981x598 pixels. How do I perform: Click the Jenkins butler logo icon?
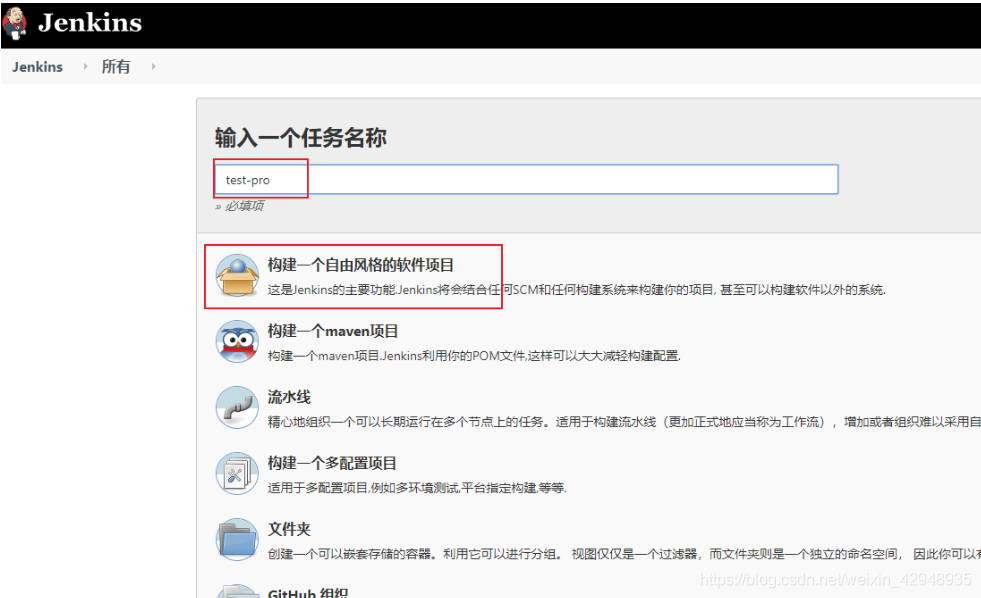click(14, 23)
